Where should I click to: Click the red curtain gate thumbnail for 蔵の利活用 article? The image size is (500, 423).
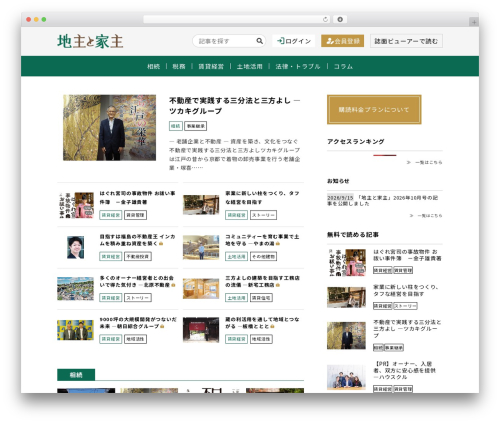pos(201,329)
